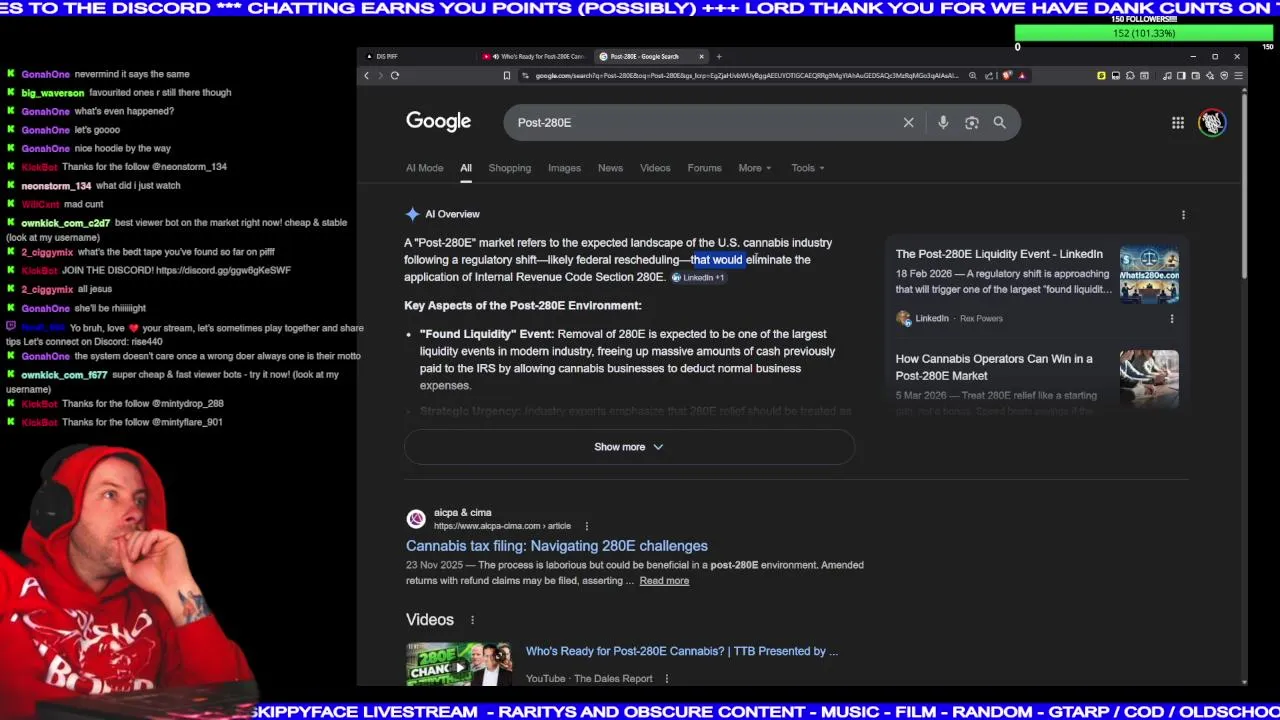Image resolution: width=1280 pixels, height=720 pixels.
Task: Close the Post-280E Google Search tab
Action: tap(701, 56)
